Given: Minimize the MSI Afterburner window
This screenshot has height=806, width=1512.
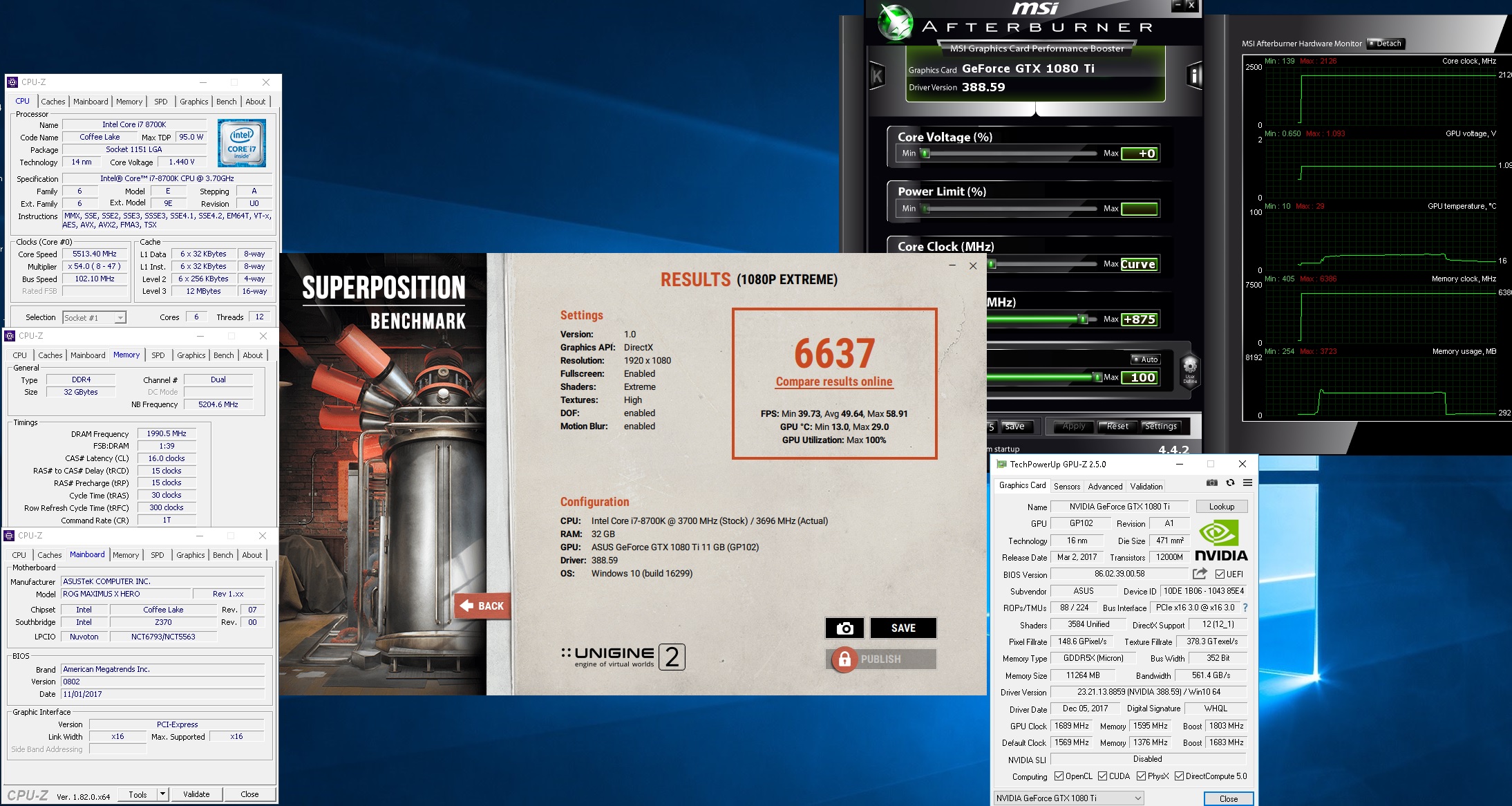Looking at the screenshot, I should point(1178,6).
